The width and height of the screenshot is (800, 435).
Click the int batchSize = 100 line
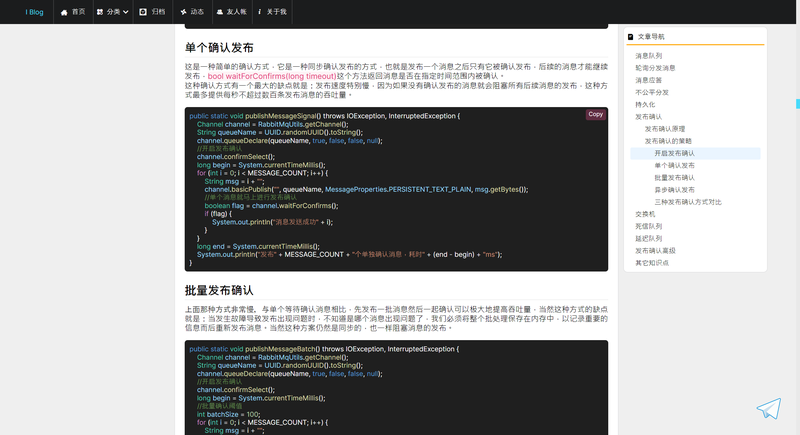[x=229, y=414]
